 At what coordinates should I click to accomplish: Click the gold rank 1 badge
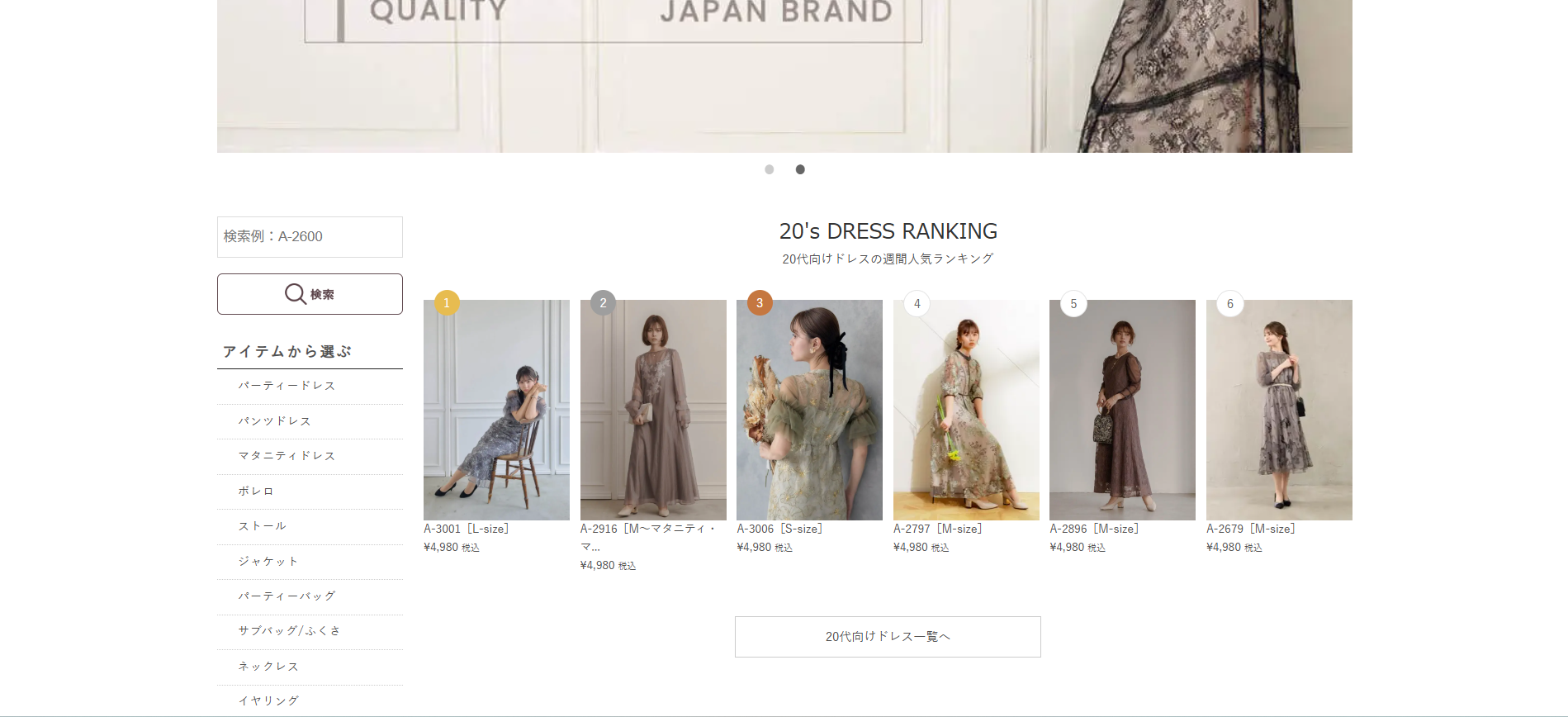click(x=447, y=303)
